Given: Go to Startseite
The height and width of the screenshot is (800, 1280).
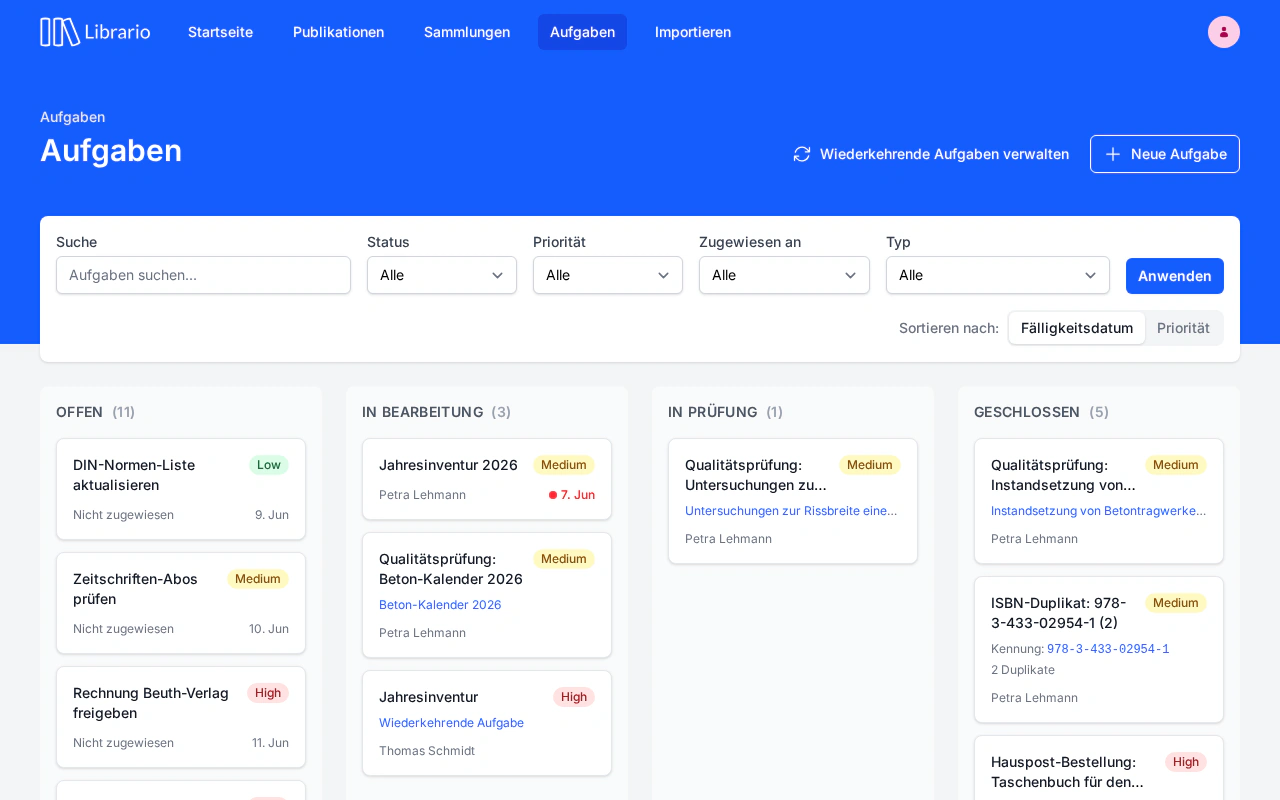Looking at the screenshot, I should [x=220, y=32].
